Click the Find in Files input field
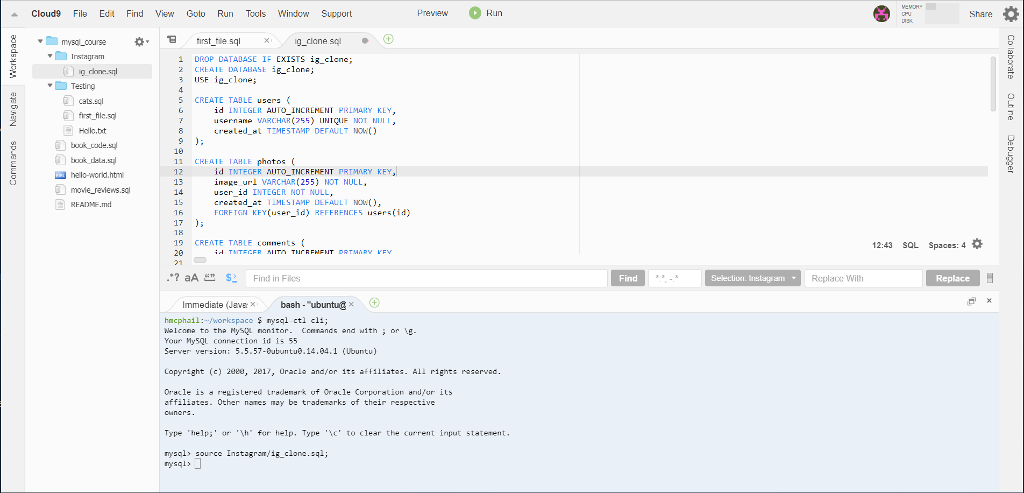 425,278
